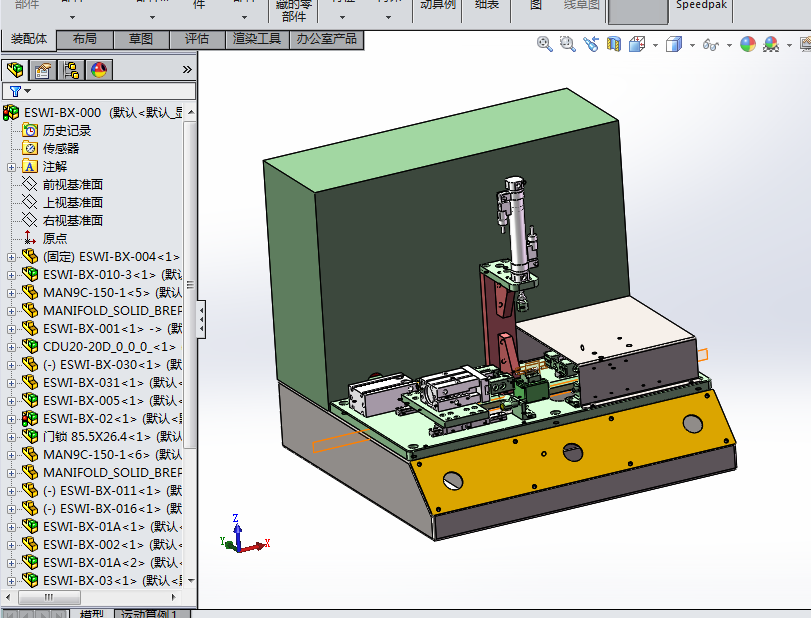Open the Hide/Show Items glasses dropdown

(x=727, y=45)
